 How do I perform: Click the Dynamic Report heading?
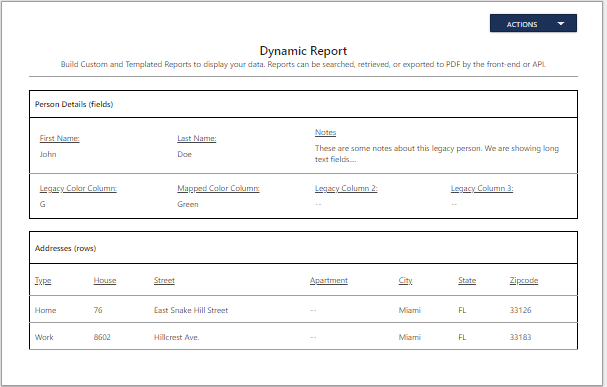pyautogui.click(x=303, y=51)
